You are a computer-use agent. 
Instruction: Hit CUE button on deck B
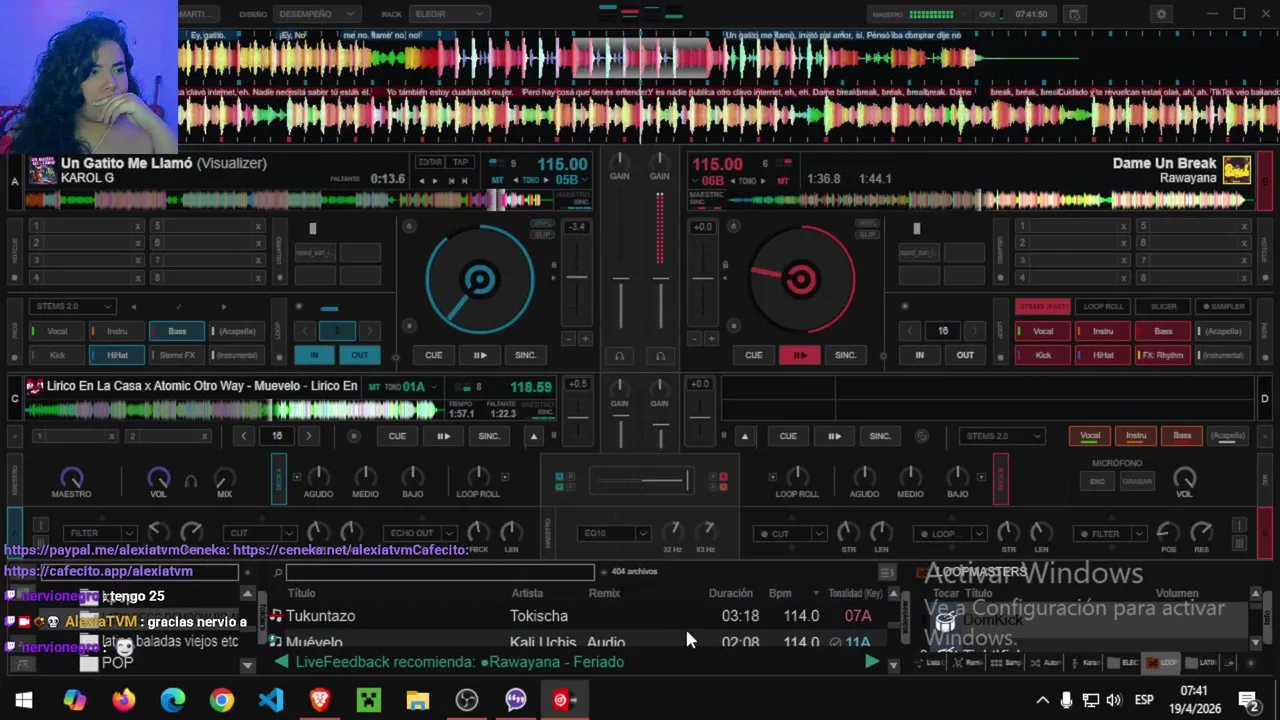(x=753, y=355)
